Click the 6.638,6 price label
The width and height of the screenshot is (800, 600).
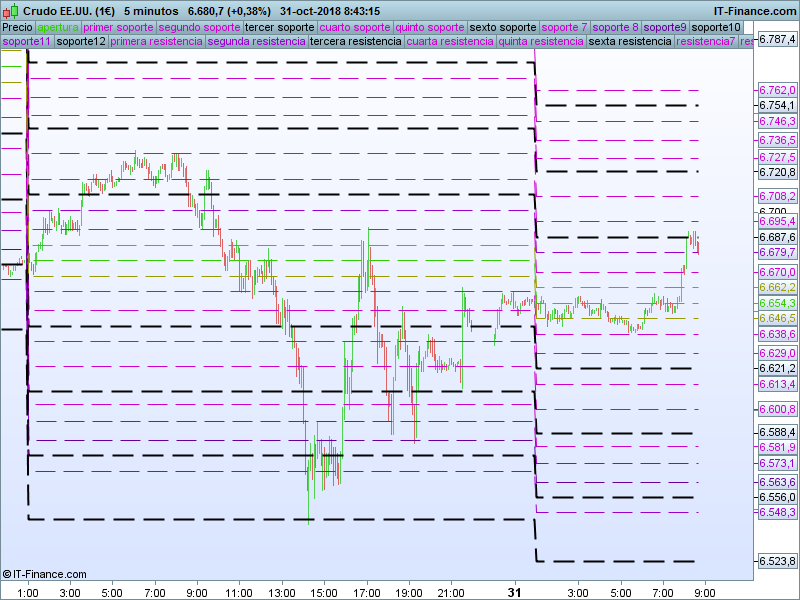click(x=777, y=334)
